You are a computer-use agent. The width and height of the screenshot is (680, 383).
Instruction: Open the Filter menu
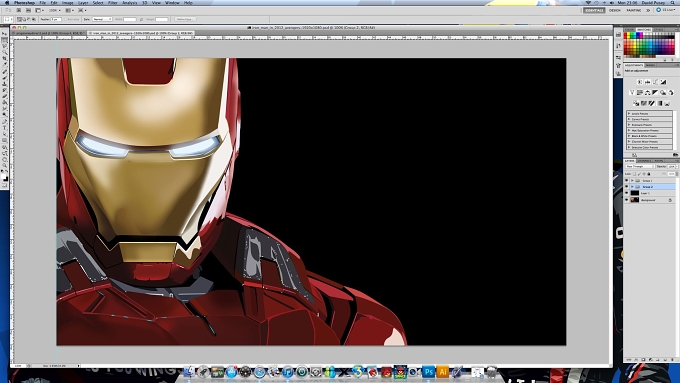[113, 3]
